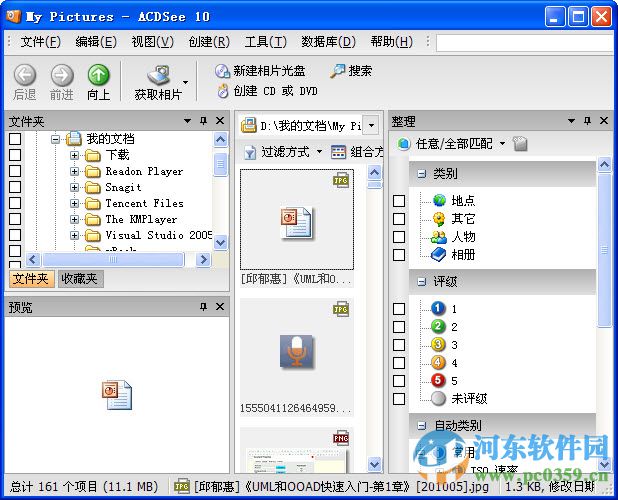Select the microphone thumbnail 1555041126464959
618x500 pixels.
pyautogui.click(x=297, y=357)
